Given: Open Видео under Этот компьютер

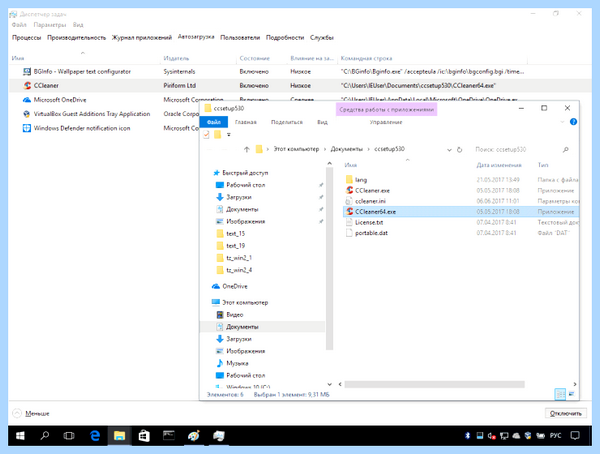Looking at the screenshot, I should tap(234, 315).
